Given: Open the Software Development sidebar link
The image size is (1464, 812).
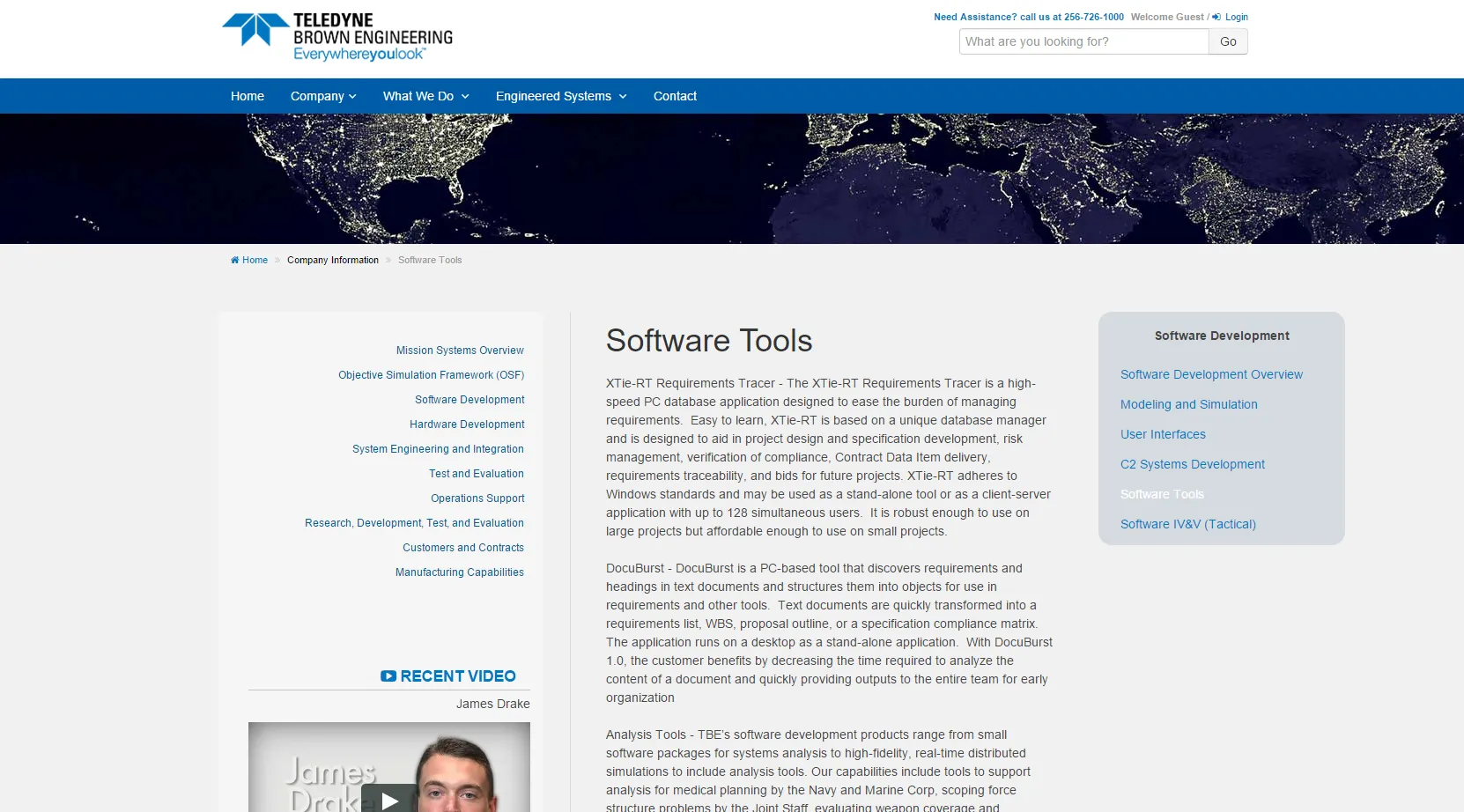Looking at the screenshot, I should point(470,400).
